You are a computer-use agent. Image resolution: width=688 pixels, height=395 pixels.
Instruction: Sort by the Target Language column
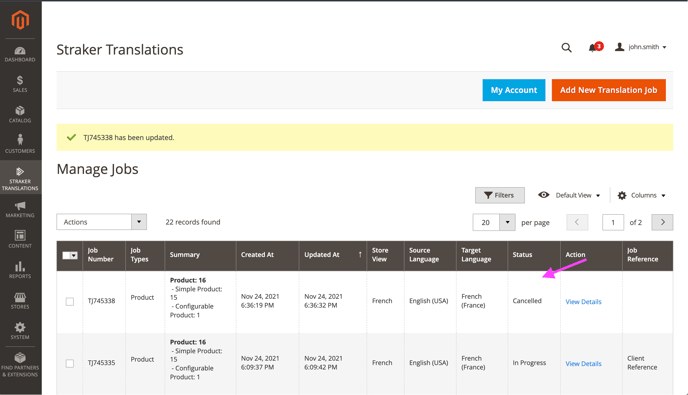(x=482, y=255)
